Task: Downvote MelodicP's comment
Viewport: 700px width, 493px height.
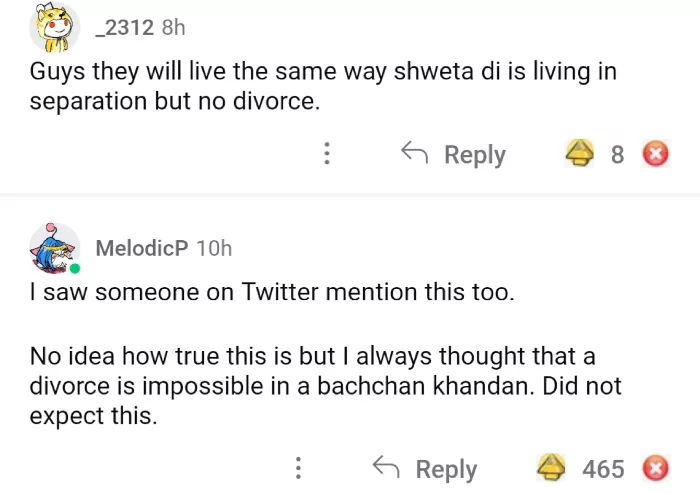Action: [656, 468]
